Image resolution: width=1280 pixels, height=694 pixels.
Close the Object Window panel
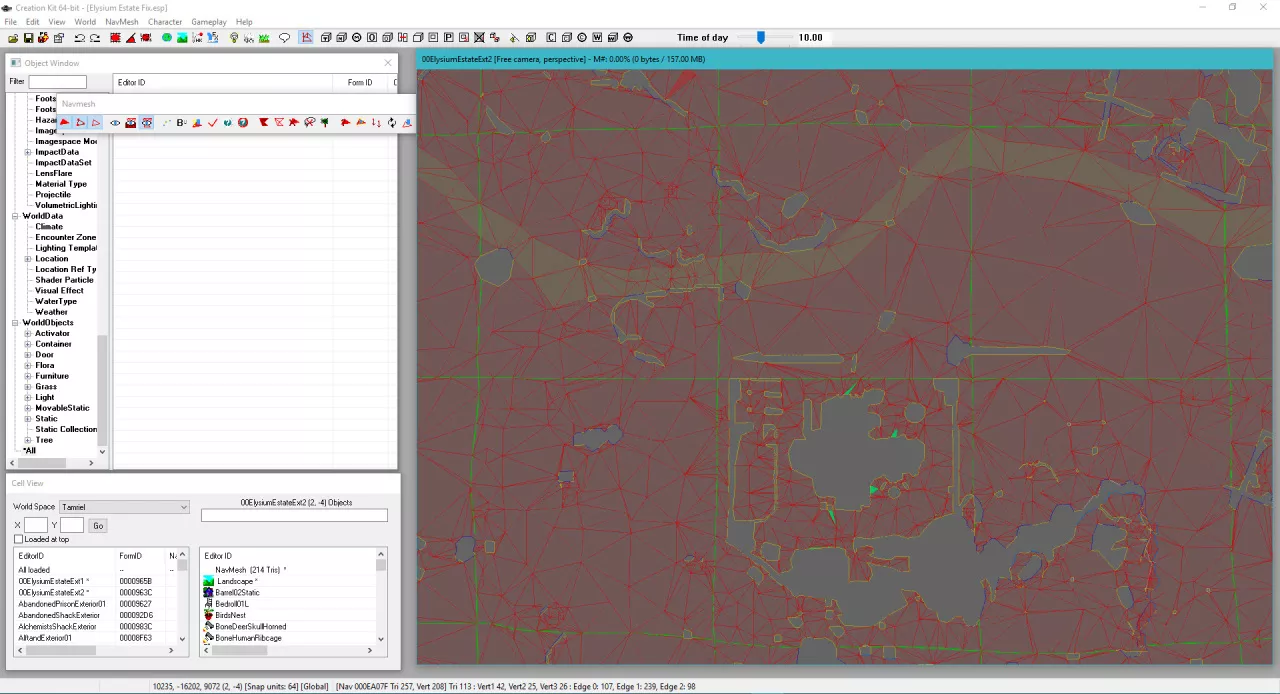[388, 63]
